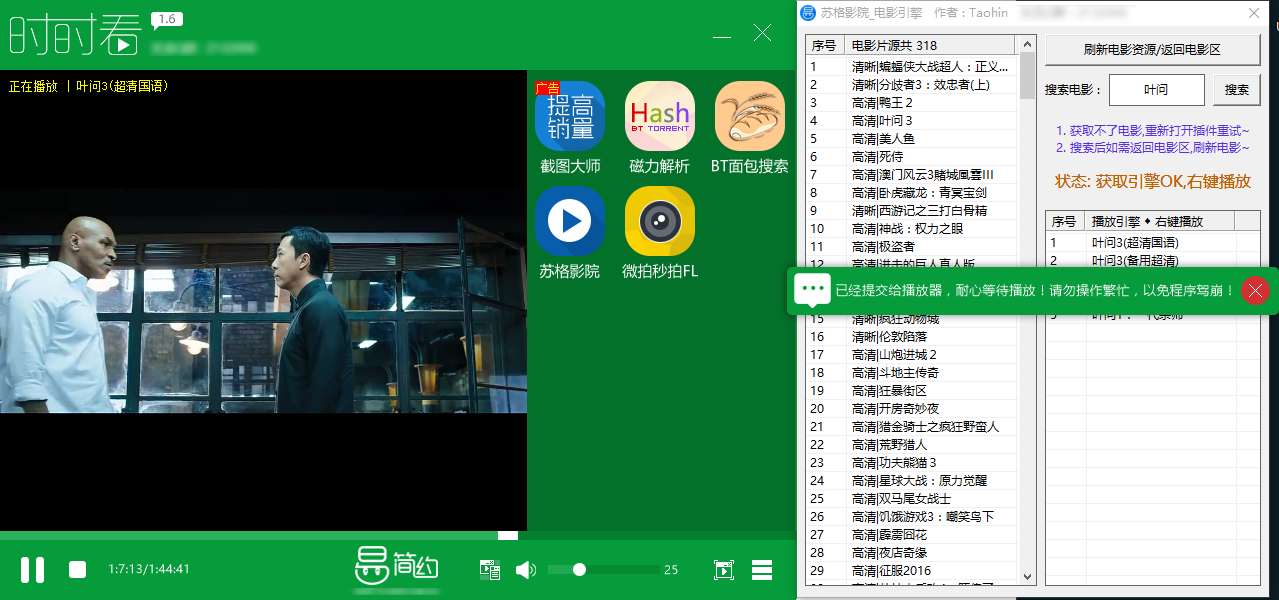Launch 磁力解析 Hash torrent icon
Image resolution: width=1279 pixels, height=600 pixels.
point(660,116)
